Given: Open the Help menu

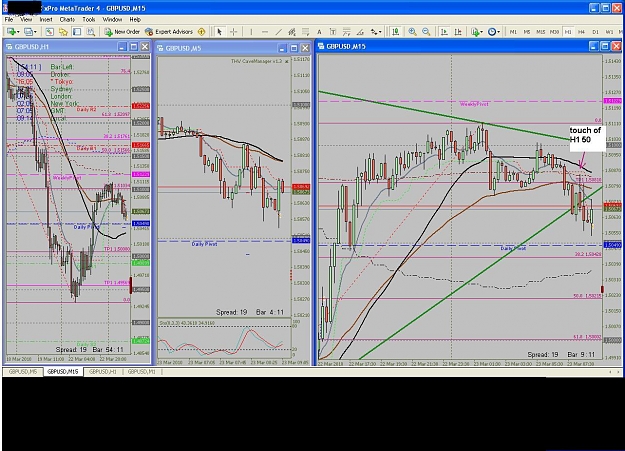Looking at the screenshot, I should click(x=135, y=19).
